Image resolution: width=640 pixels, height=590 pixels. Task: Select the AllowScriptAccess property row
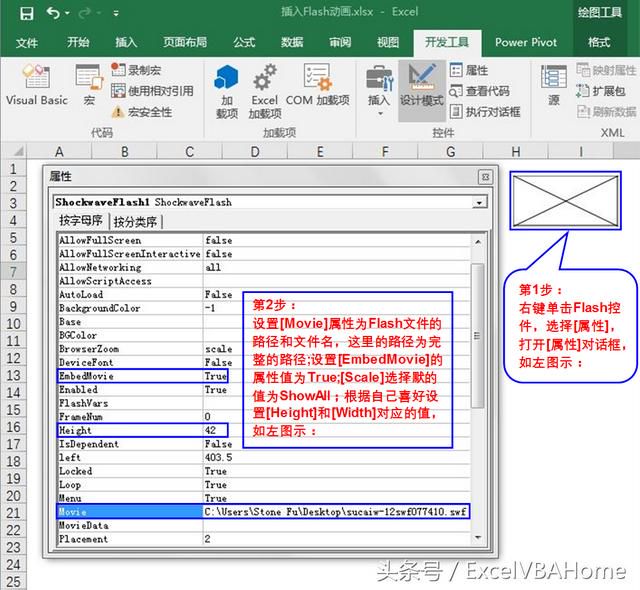click(264, 281)
